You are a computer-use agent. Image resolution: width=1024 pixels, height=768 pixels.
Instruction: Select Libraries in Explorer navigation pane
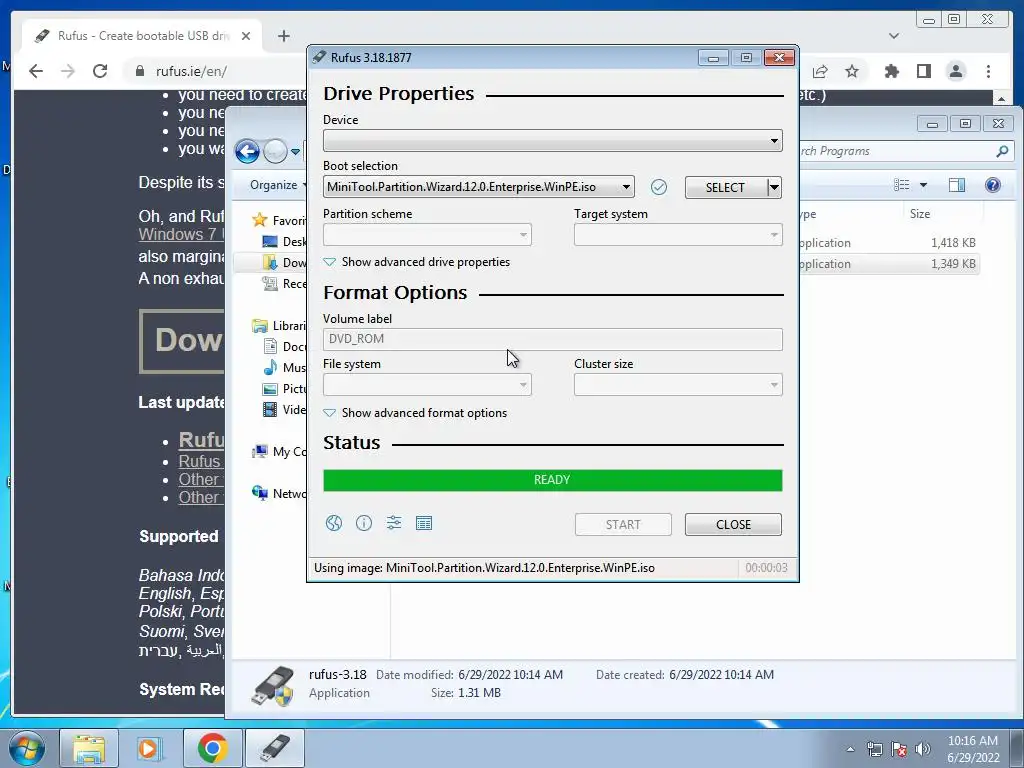coord(280,325)
